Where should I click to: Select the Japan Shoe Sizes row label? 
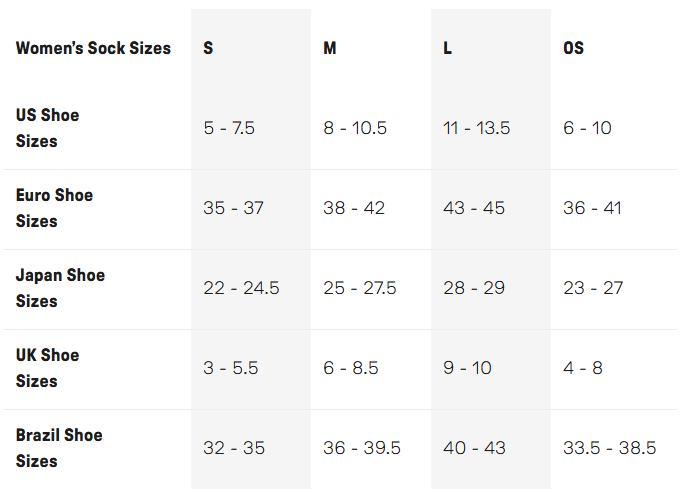click(60, 288)
